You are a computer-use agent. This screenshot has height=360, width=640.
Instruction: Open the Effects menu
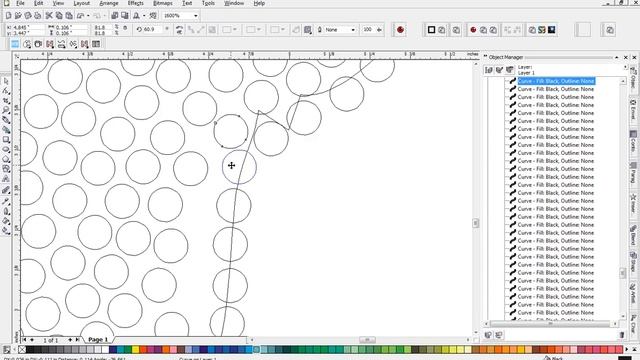pos(136,3)
